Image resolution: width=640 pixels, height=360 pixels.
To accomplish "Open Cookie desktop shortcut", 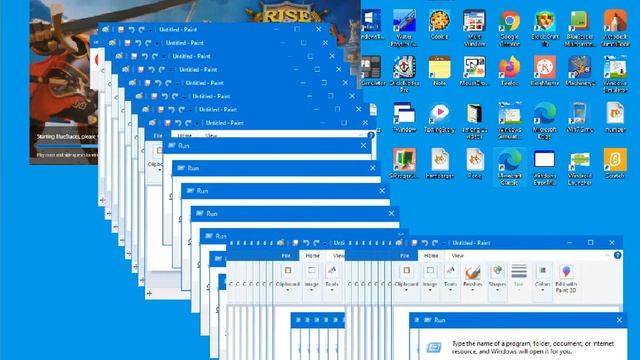I will (x=439, y=24).
